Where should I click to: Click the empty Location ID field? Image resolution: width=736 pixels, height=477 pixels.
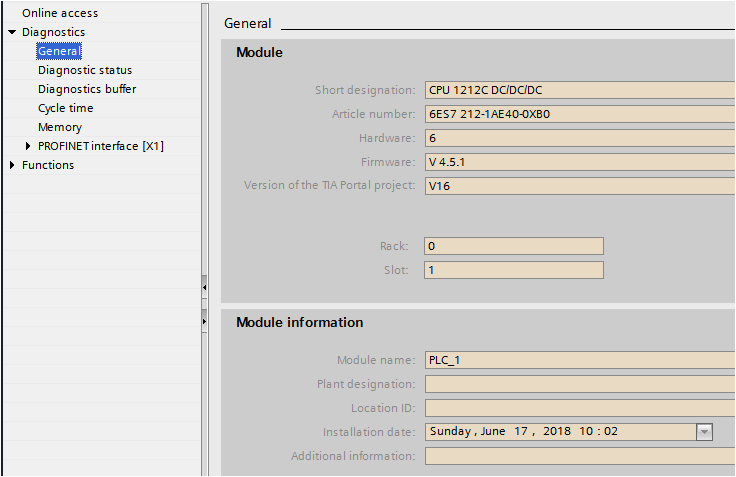coord(578,408)
